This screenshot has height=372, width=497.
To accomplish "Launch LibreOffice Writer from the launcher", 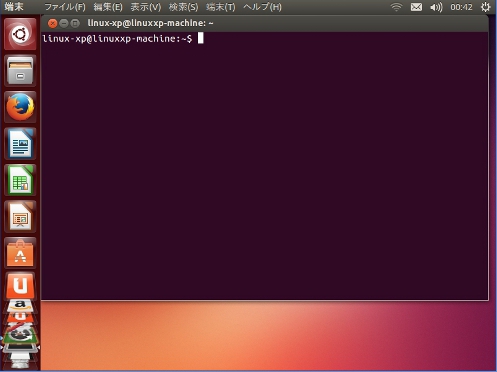I will click(x=20, y=144).
